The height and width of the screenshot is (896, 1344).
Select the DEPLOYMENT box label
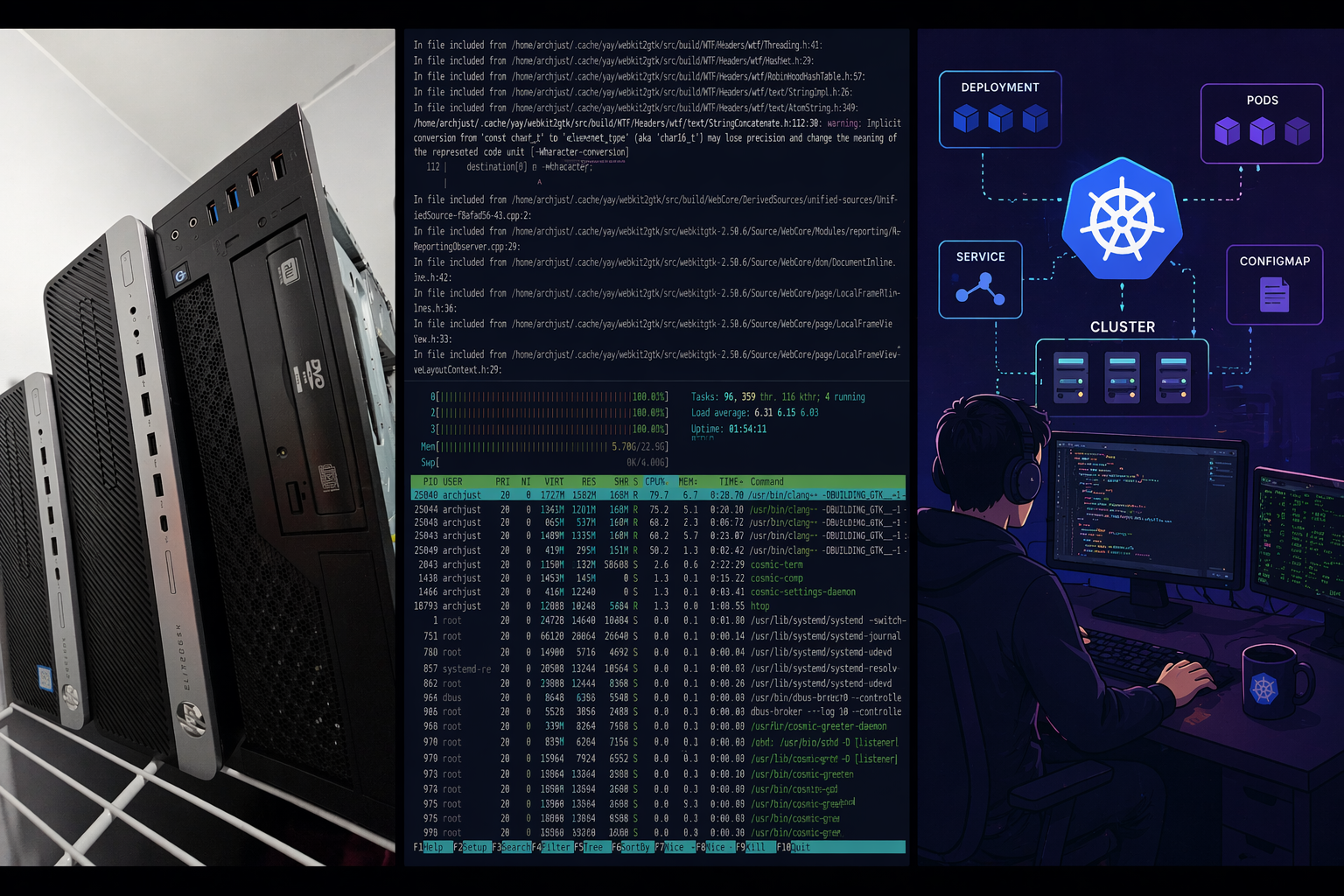[x=1000, y=87]
